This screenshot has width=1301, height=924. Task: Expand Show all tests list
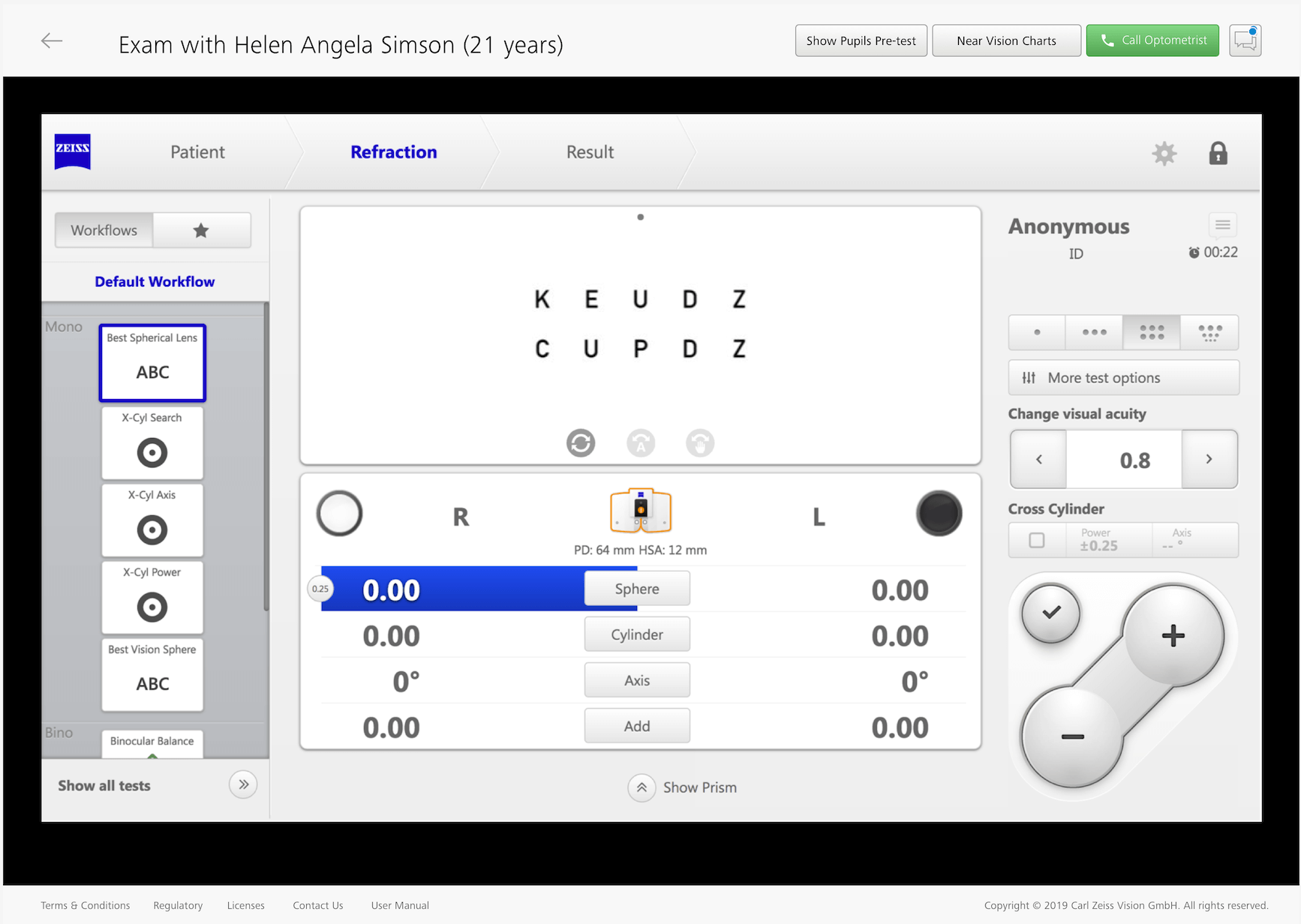coord(243,785)
